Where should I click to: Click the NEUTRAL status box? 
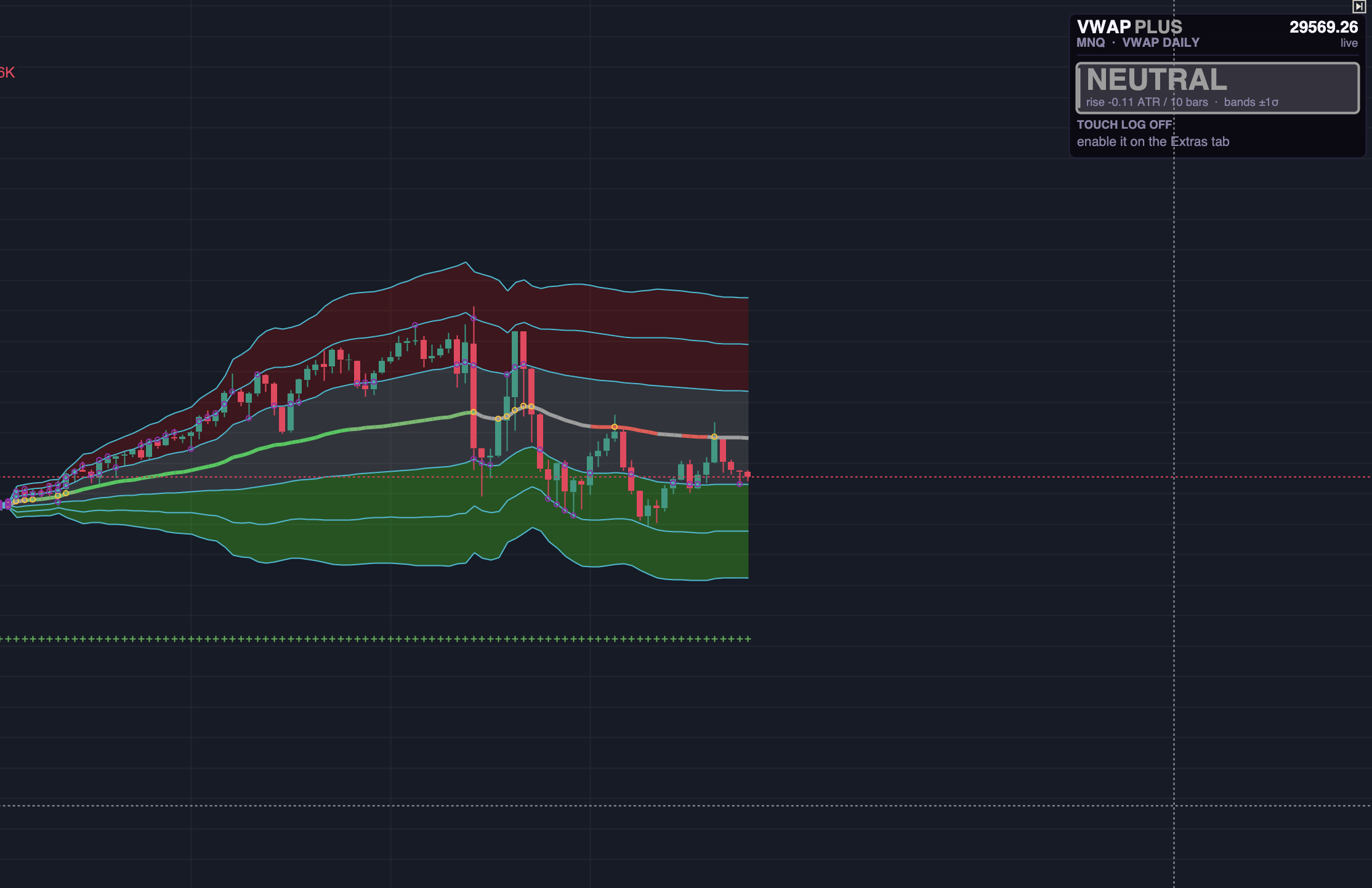coord(1217,88)
